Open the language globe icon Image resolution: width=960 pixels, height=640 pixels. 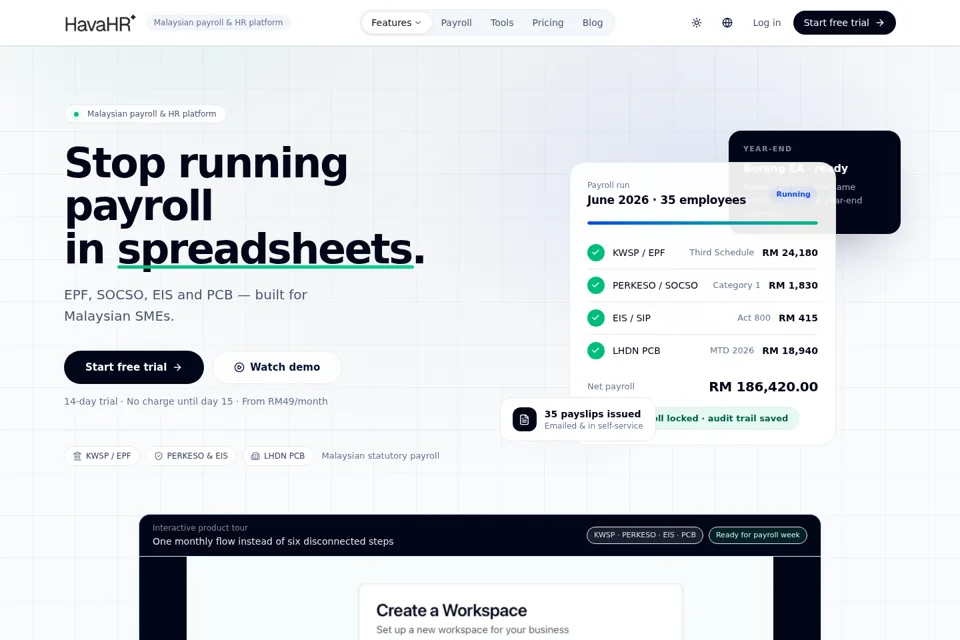pyautogui.click(x=727, y=23)
